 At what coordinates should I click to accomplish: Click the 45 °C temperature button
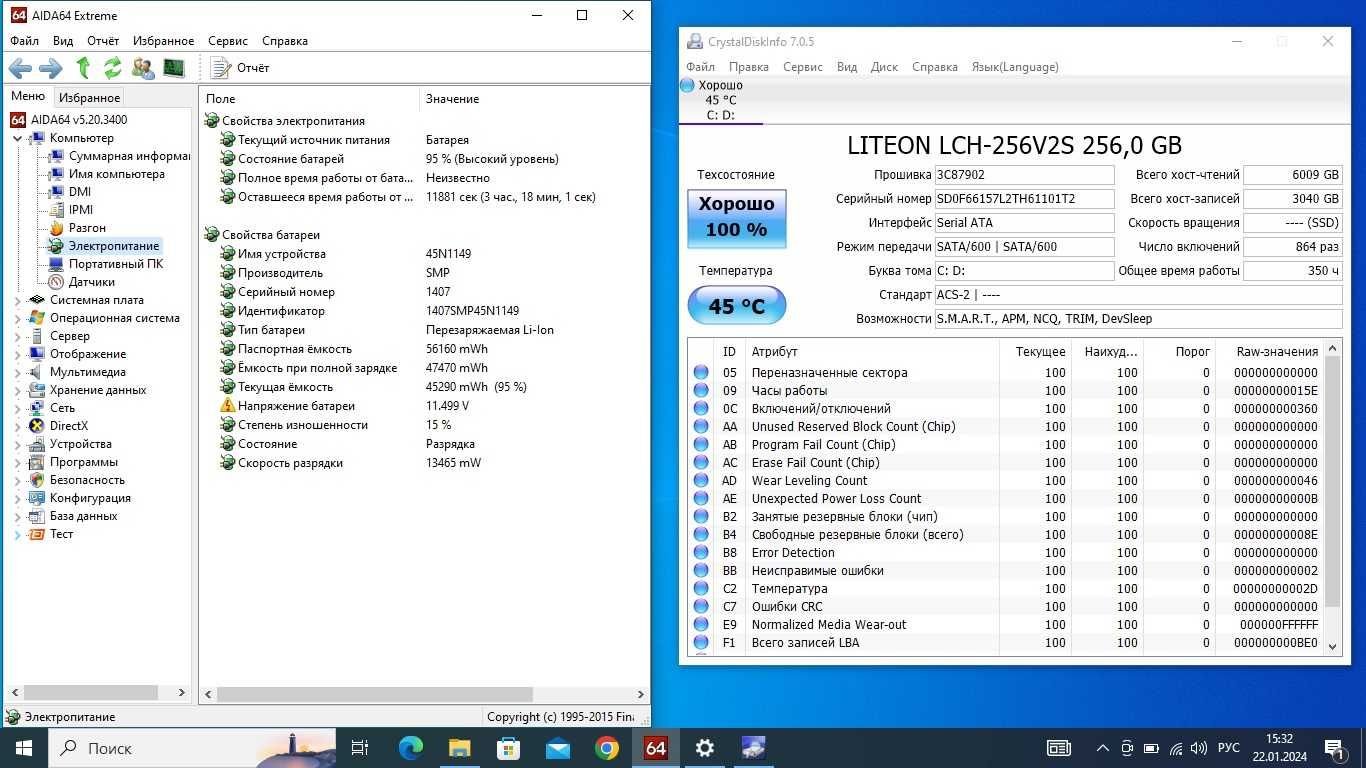pos(737,306)
